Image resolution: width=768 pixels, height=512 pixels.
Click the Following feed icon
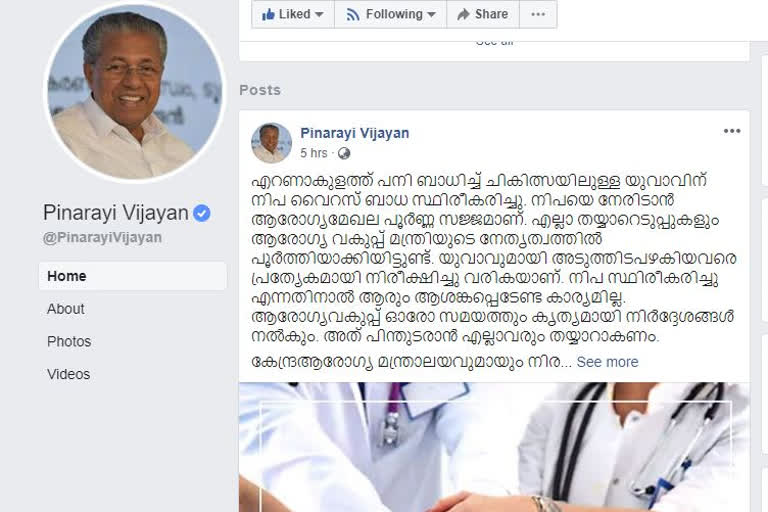click(x=353, y=14)
